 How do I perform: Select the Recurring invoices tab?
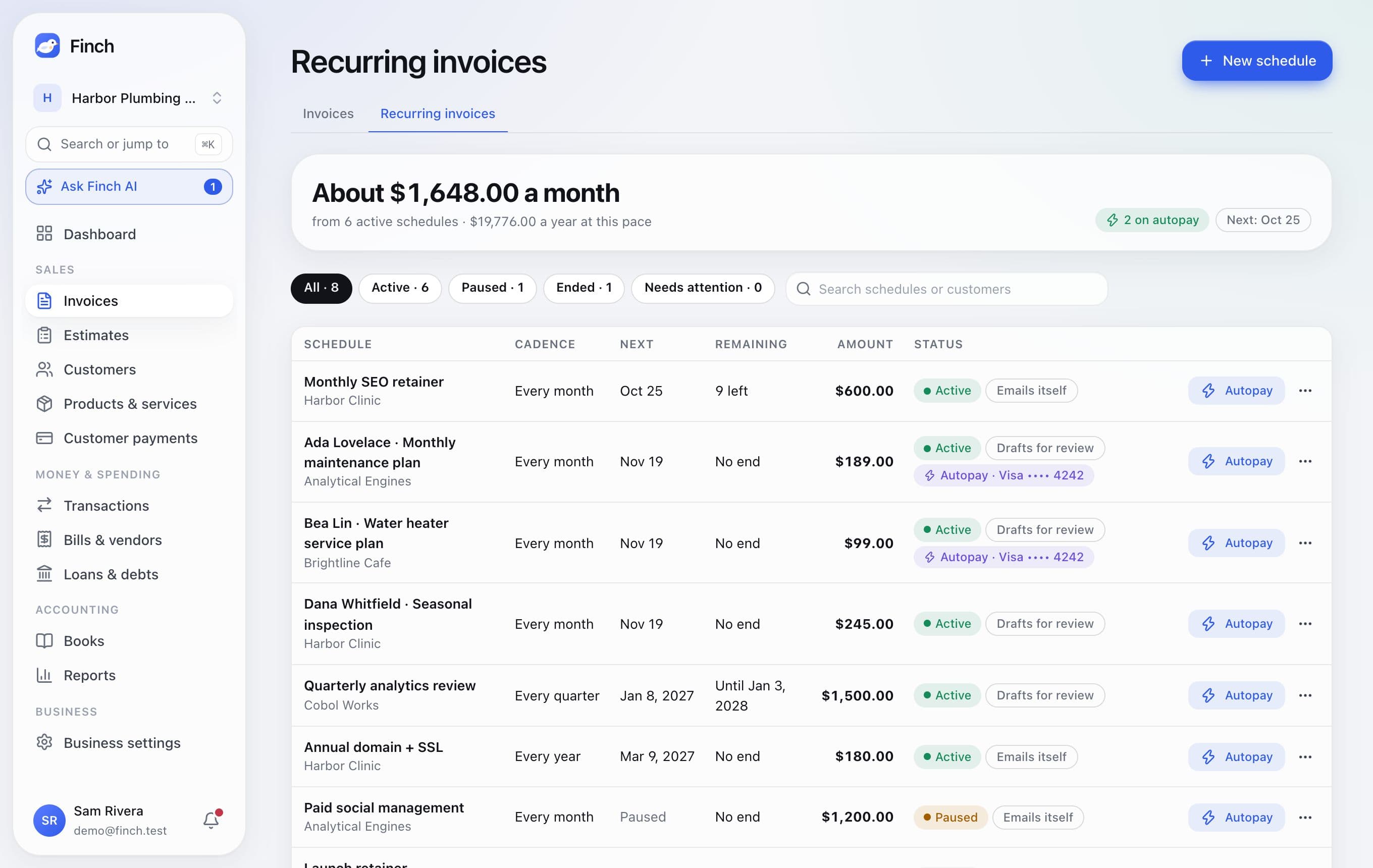[x=437, y=114]
